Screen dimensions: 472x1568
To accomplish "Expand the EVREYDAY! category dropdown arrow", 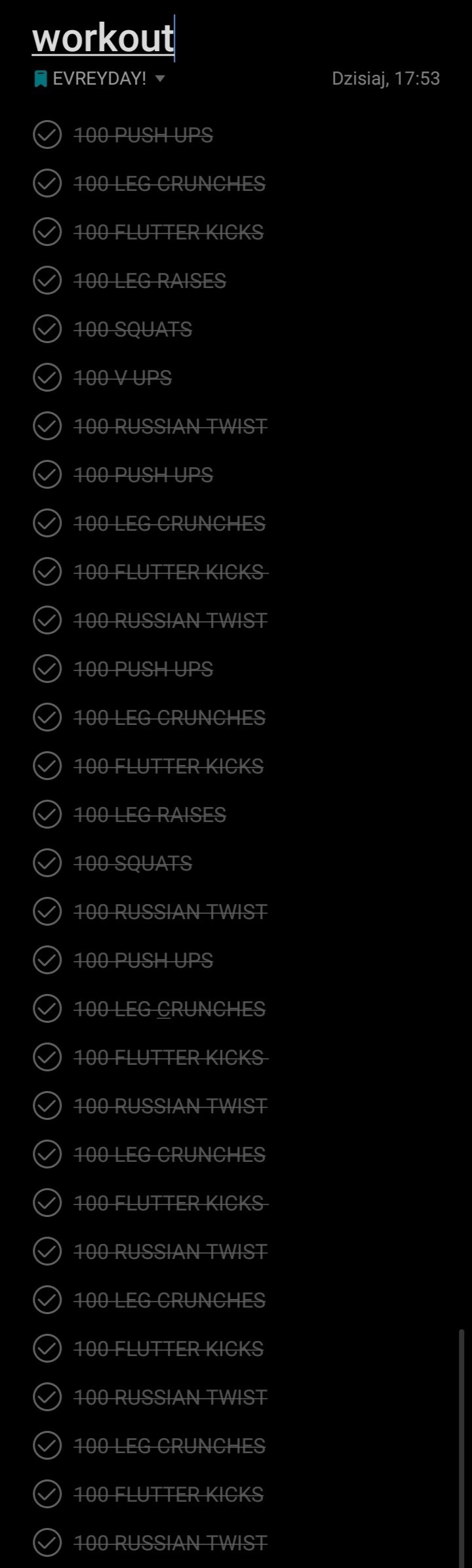I will pos(160,79).
